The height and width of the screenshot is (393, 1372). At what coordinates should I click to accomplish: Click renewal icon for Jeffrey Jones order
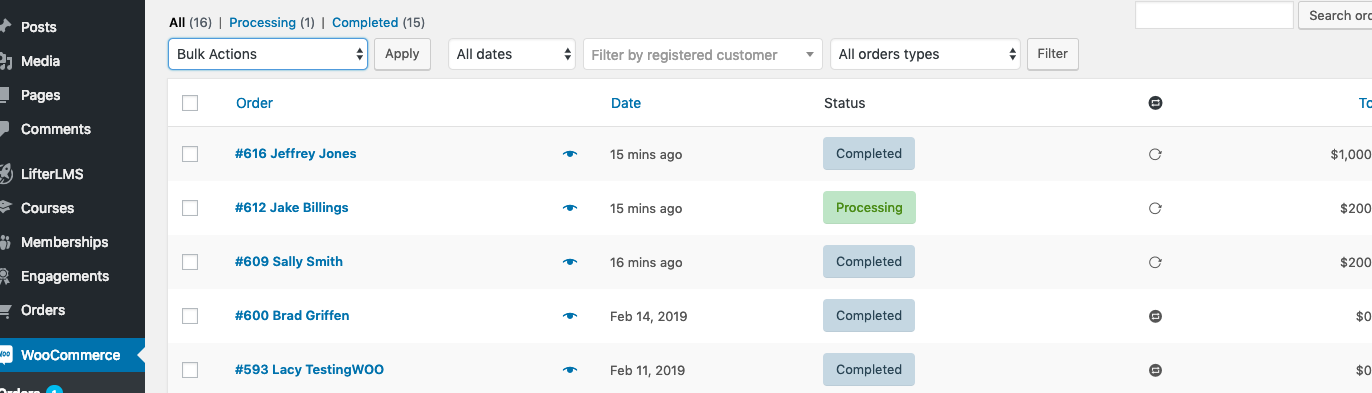pyautogui.click(x=1155, y=154)
